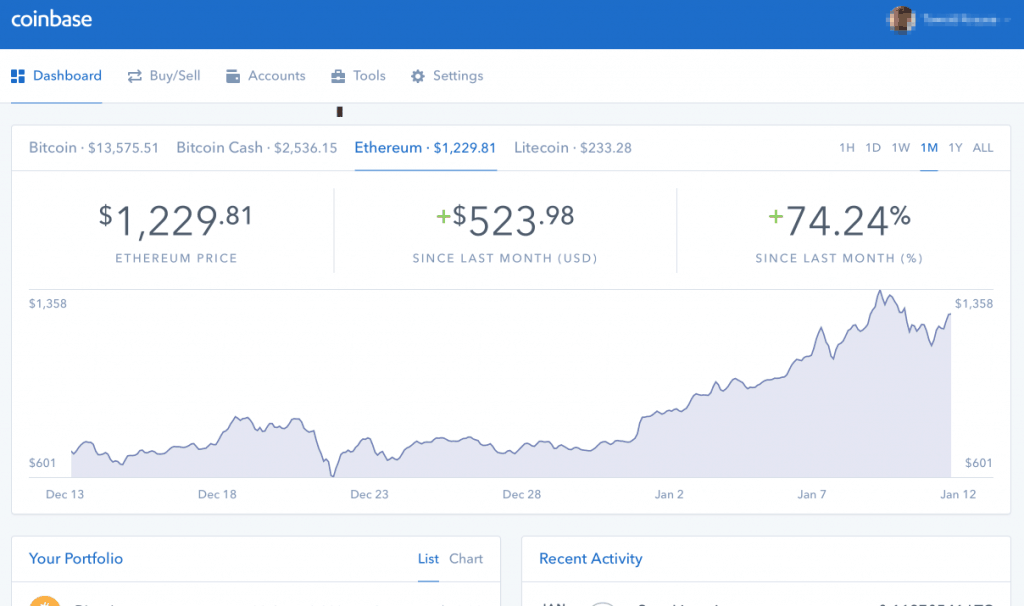
Task: Click the SINCE LAST MONTH (%) caption
Action: coord(839,258)
